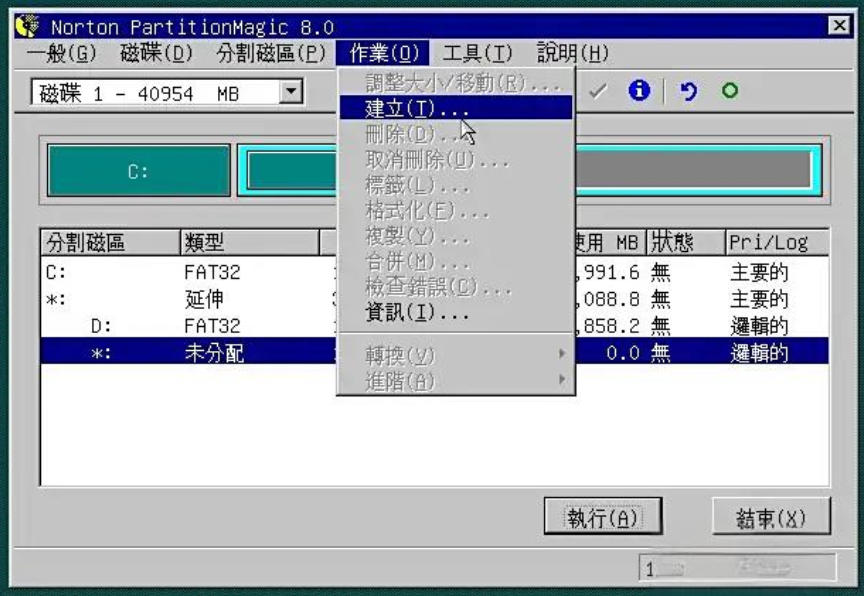Screen dimensions: 864x596
Task: Click FAT32 type in the C: row
Action: coord(212,272)
